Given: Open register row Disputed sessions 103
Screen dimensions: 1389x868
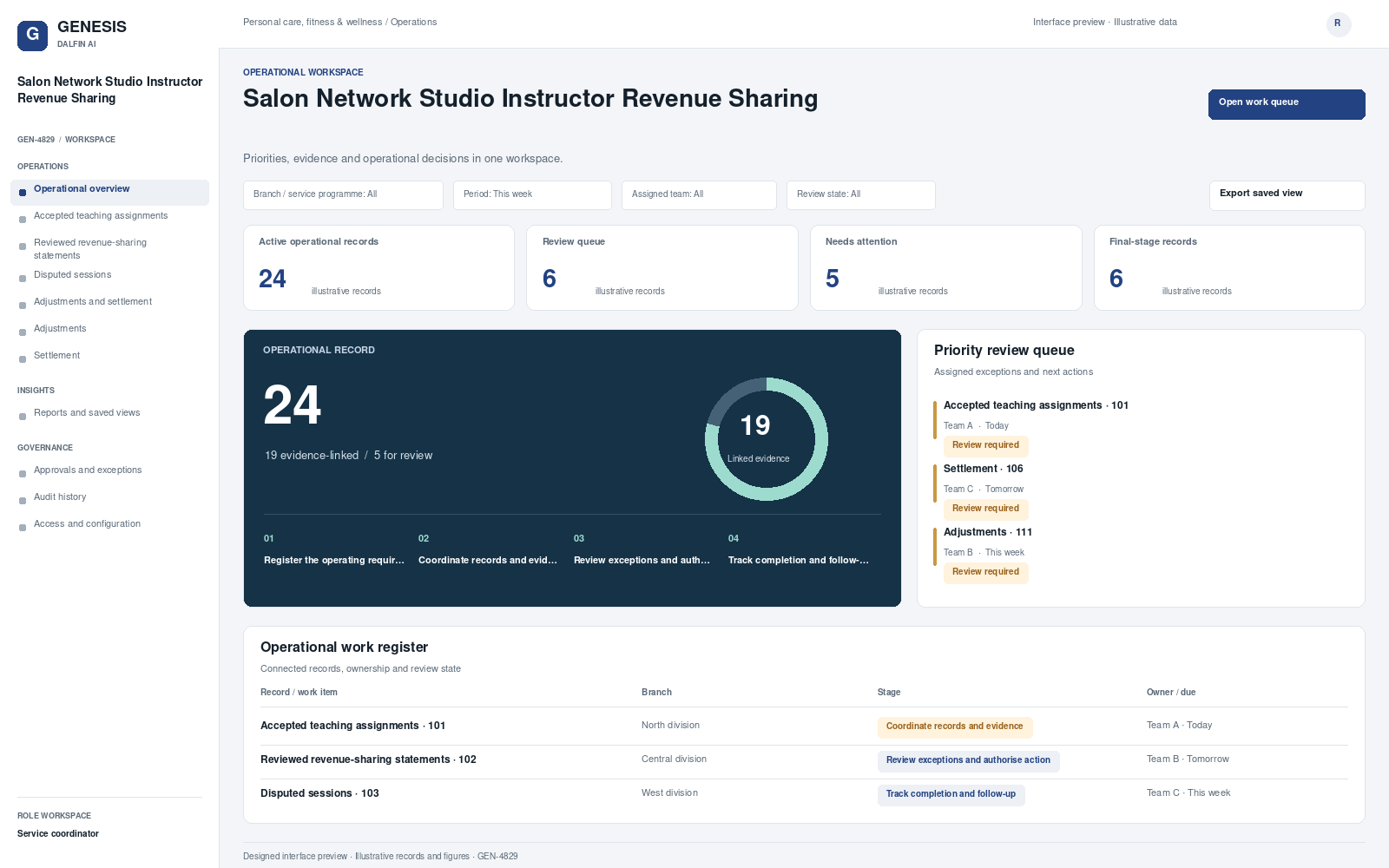Looking at the screenshot, I should point(804,794).
